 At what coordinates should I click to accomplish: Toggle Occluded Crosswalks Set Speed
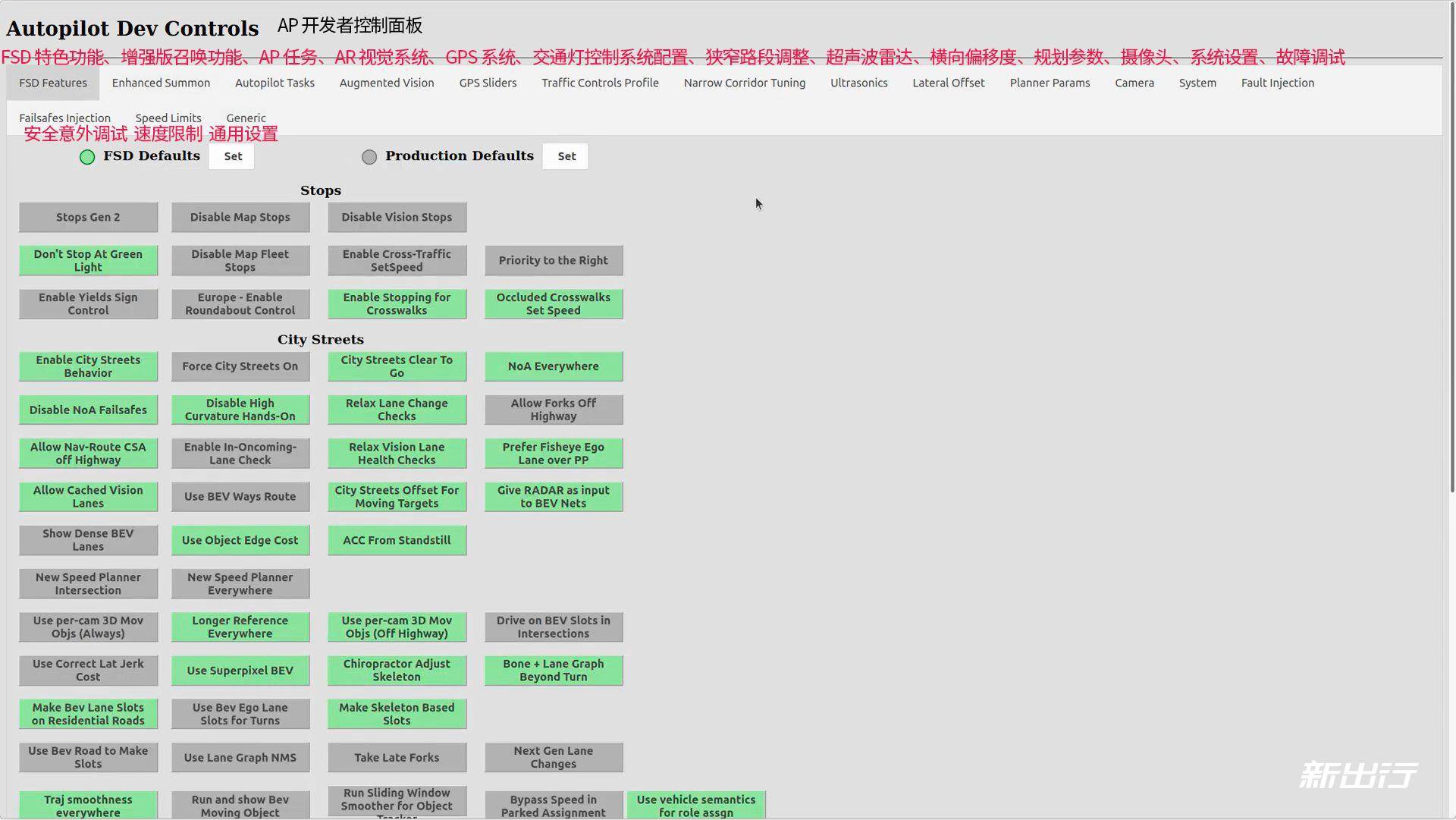click(554, 303)
